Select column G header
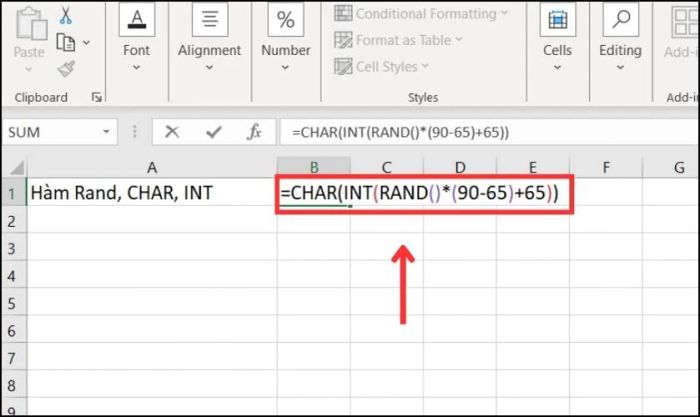 click(x=671, y=167)
